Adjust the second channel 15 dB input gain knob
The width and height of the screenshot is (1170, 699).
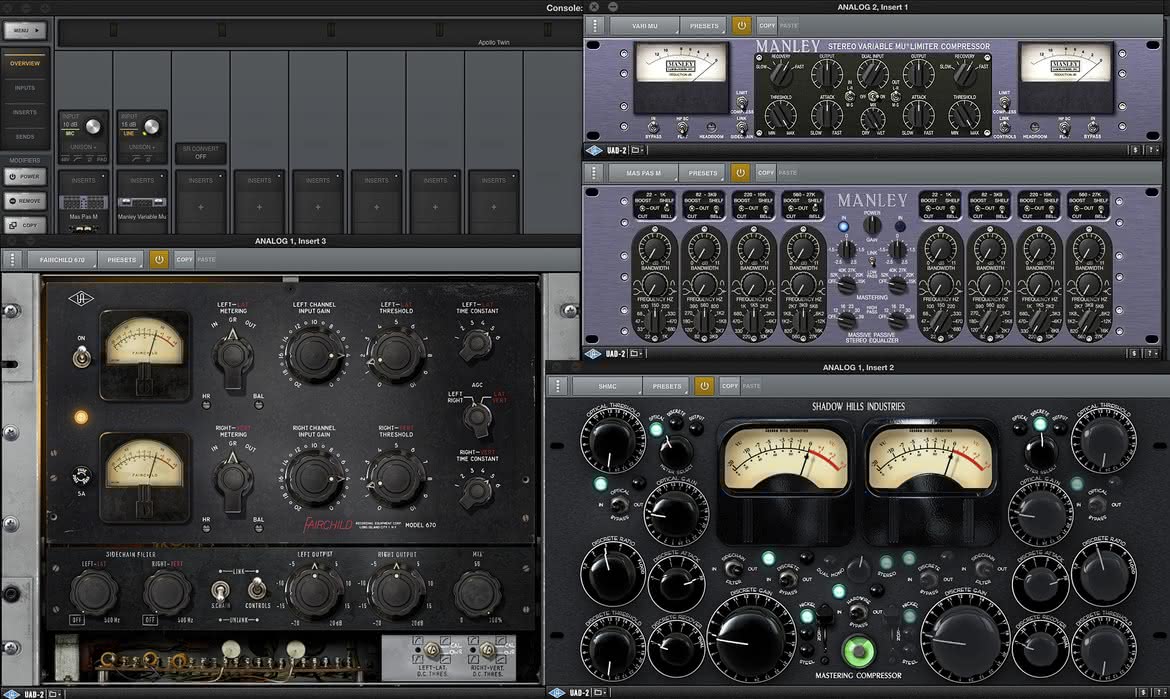pyautogui.click(x=151, y=126)
